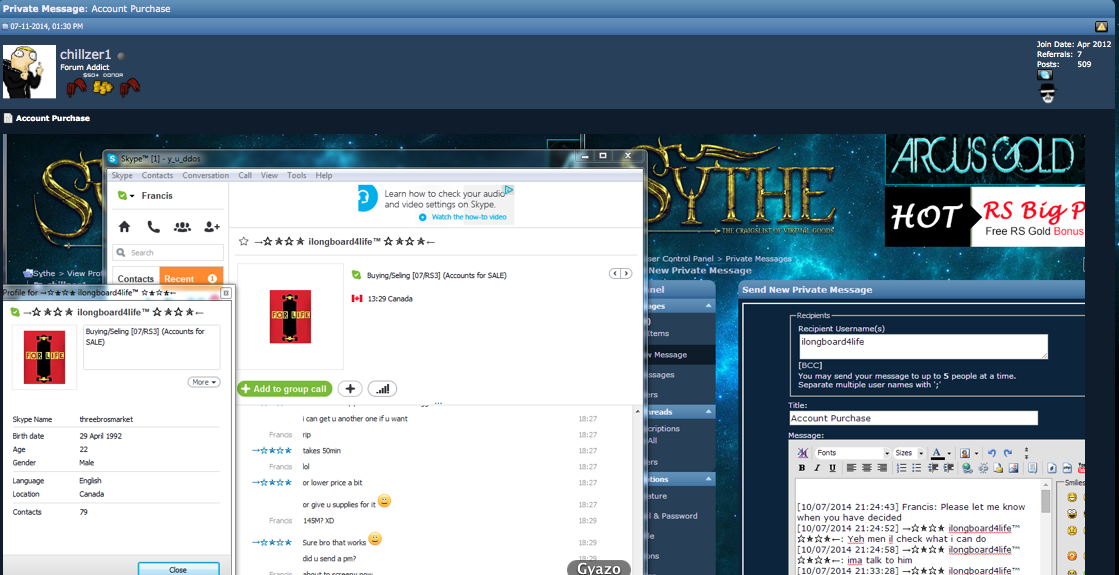Align message text left

coord(851,468)
